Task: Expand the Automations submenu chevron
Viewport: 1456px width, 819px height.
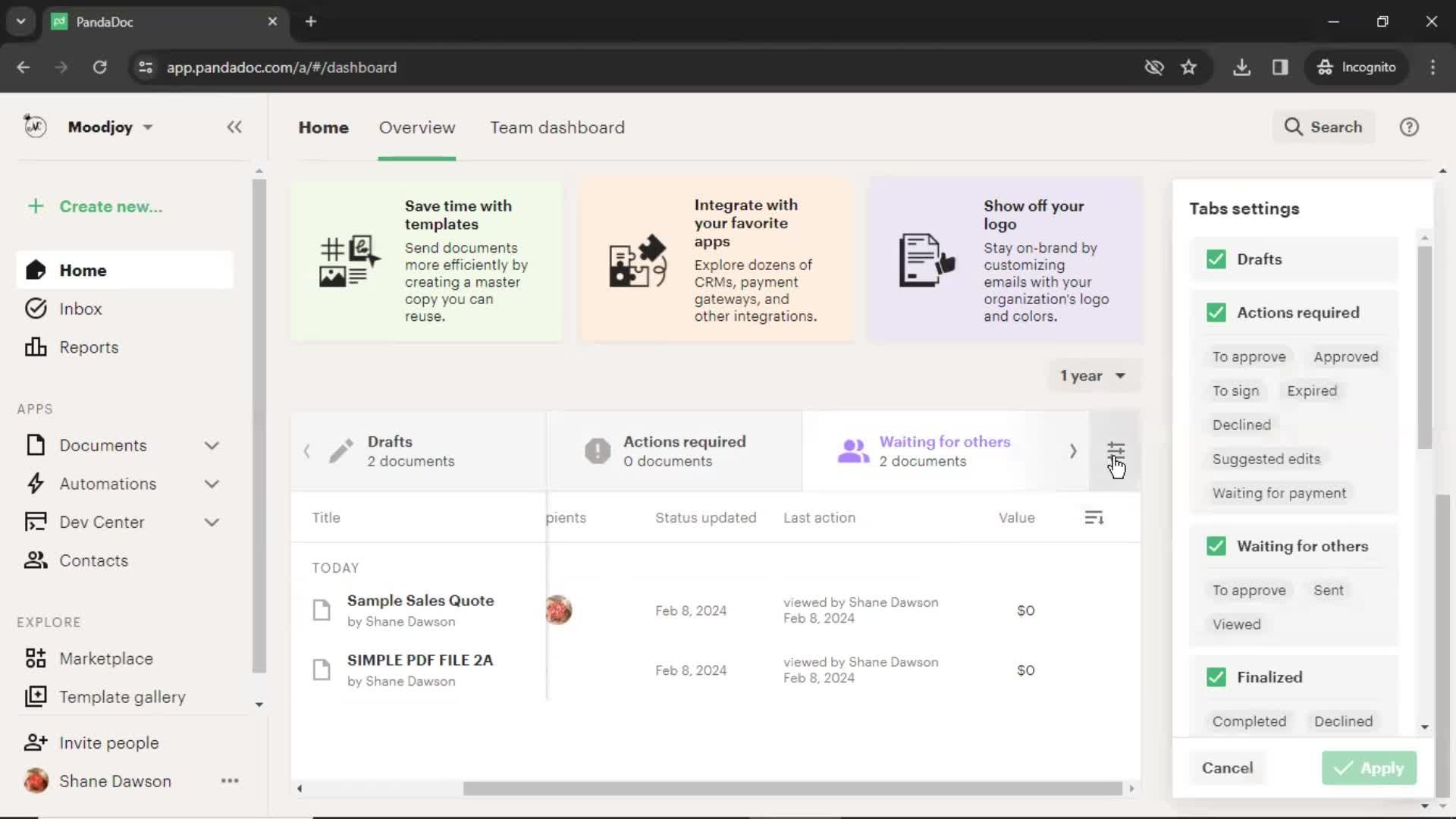Action: [212, 484]
